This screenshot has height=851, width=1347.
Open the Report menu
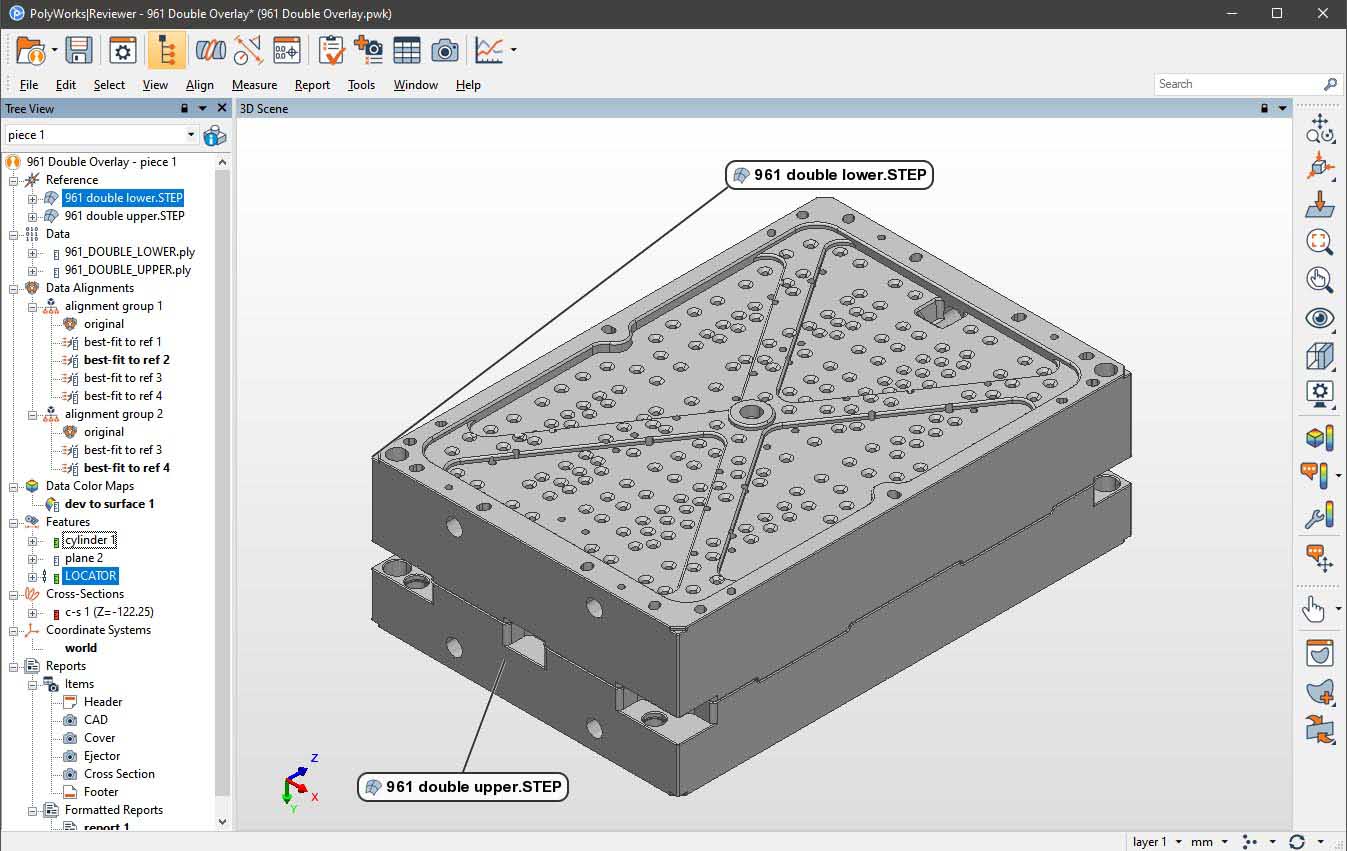point(312,85)
